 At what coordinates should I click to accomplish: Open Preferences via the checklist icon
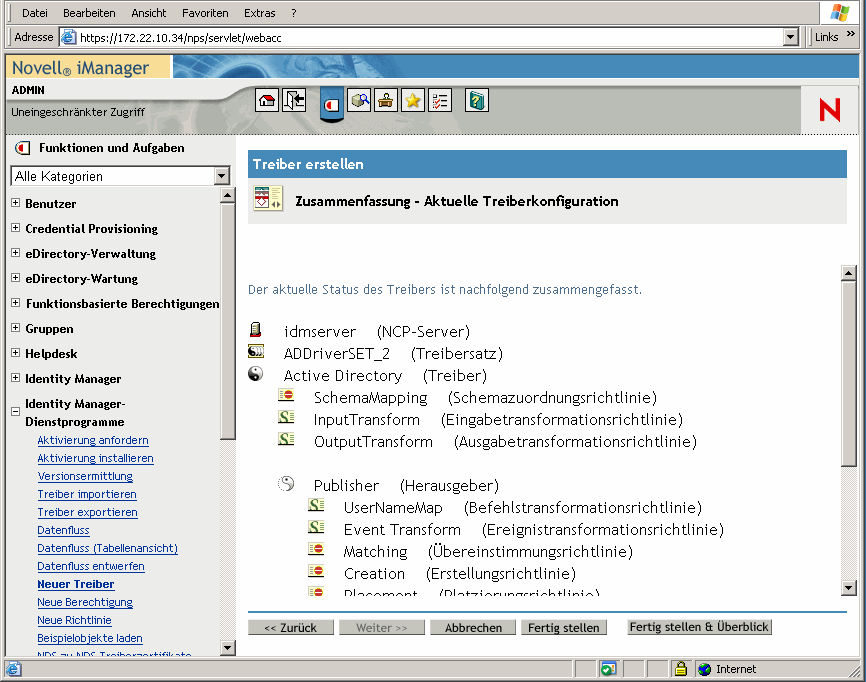click(440, 101)
